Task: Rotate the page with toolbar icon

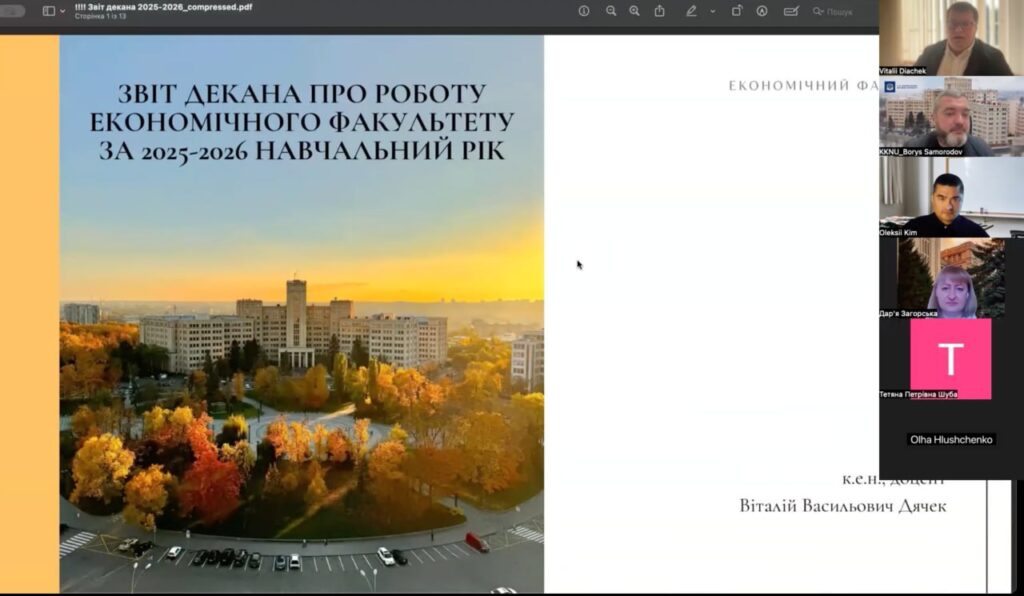Action: pos(737,11)
